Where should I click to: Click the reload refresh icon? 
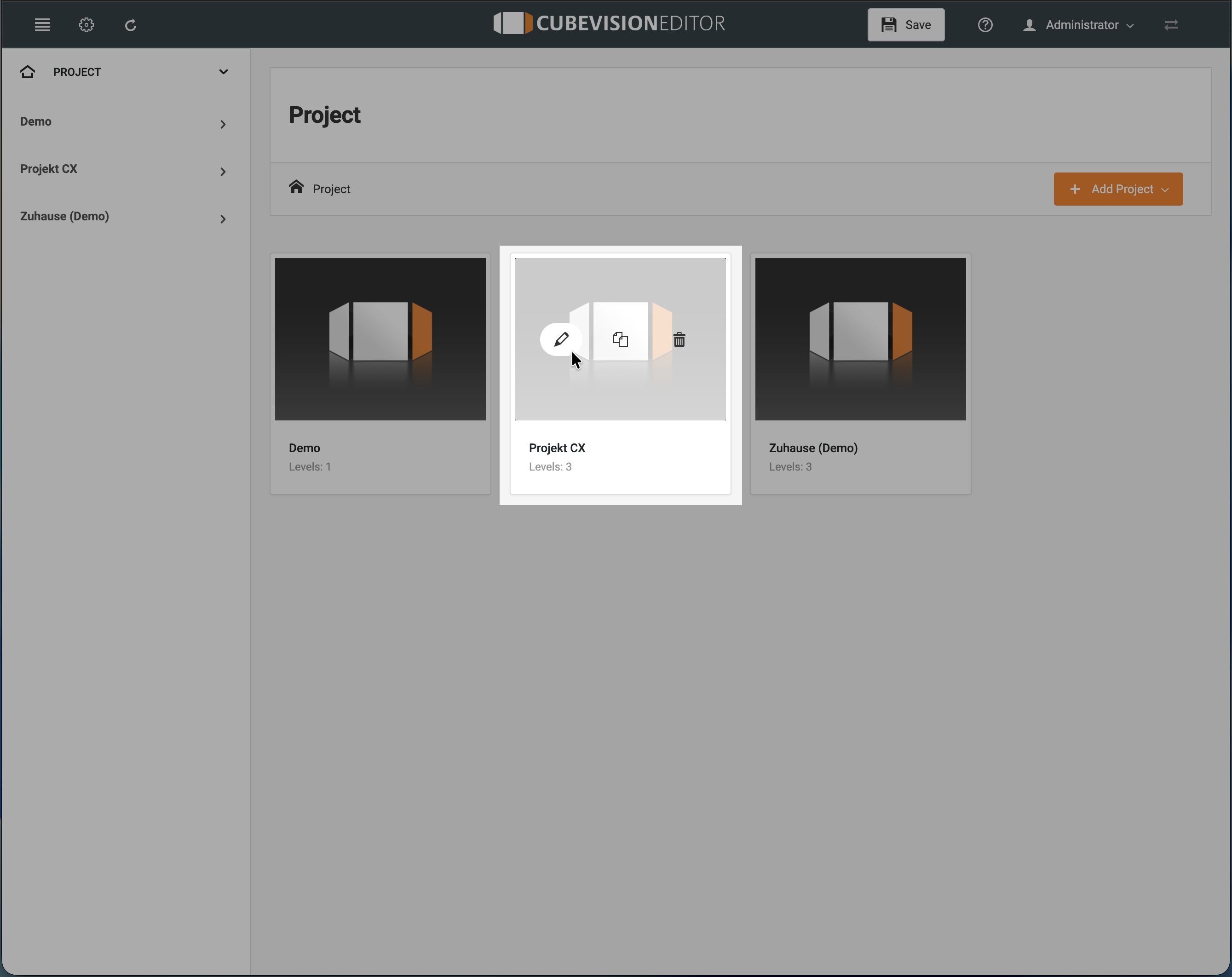pos(130,25)
